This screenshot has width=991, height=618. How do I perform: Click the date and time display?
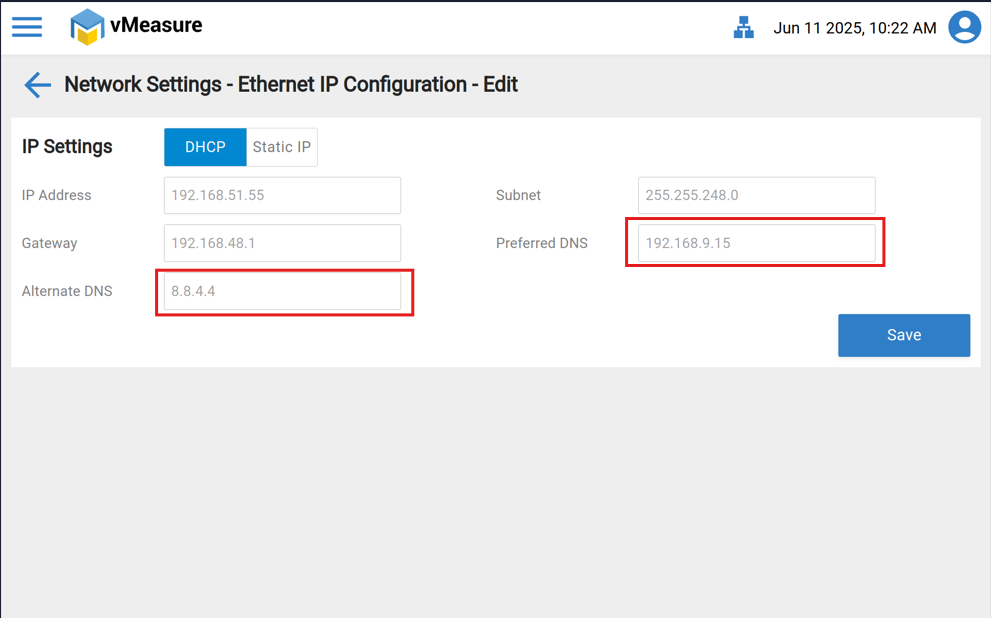[854, 28]
